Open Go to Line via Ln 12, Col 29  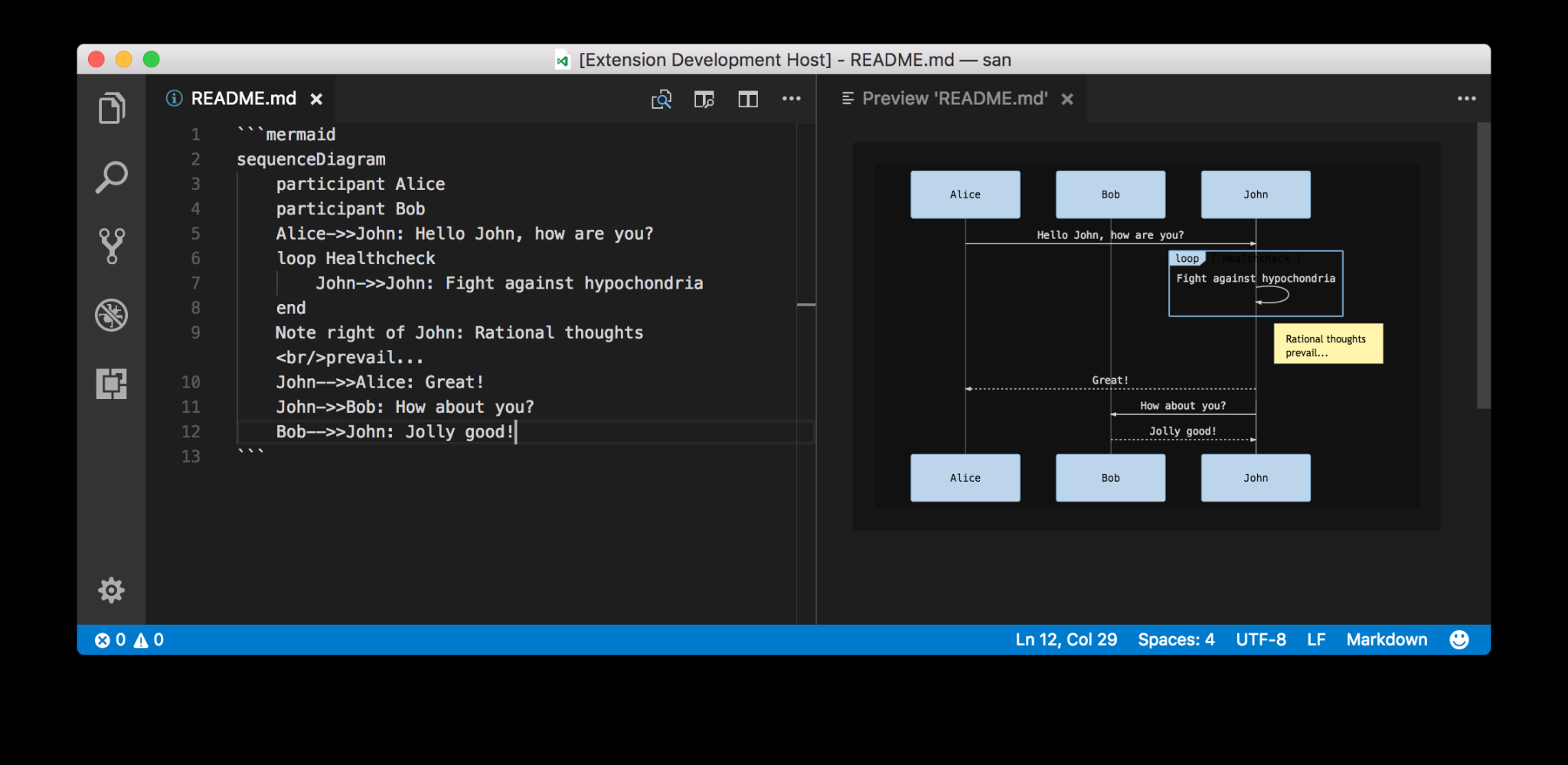click(x=1066, y=639)
